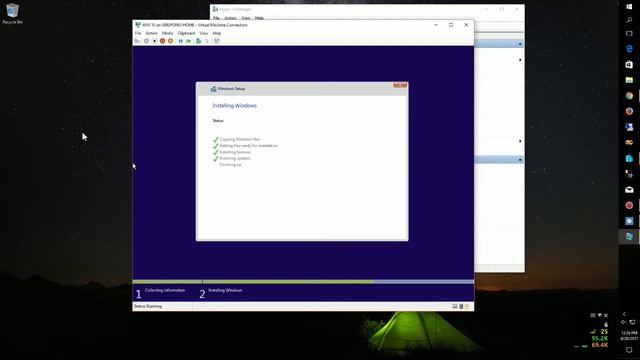Close the Windows Setup dialog
Viewport: 640px width, 360px height.
click(400, 85)
